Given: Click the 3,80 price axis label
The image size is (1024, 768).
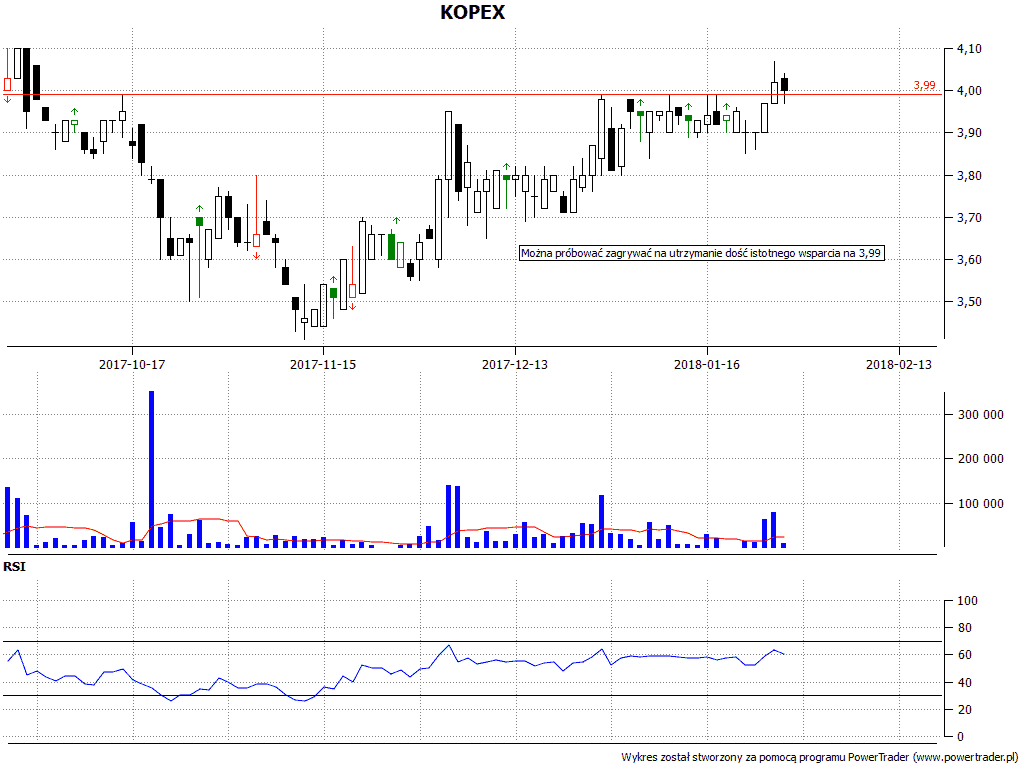Looking at the screenshot, I should [969, 176].
